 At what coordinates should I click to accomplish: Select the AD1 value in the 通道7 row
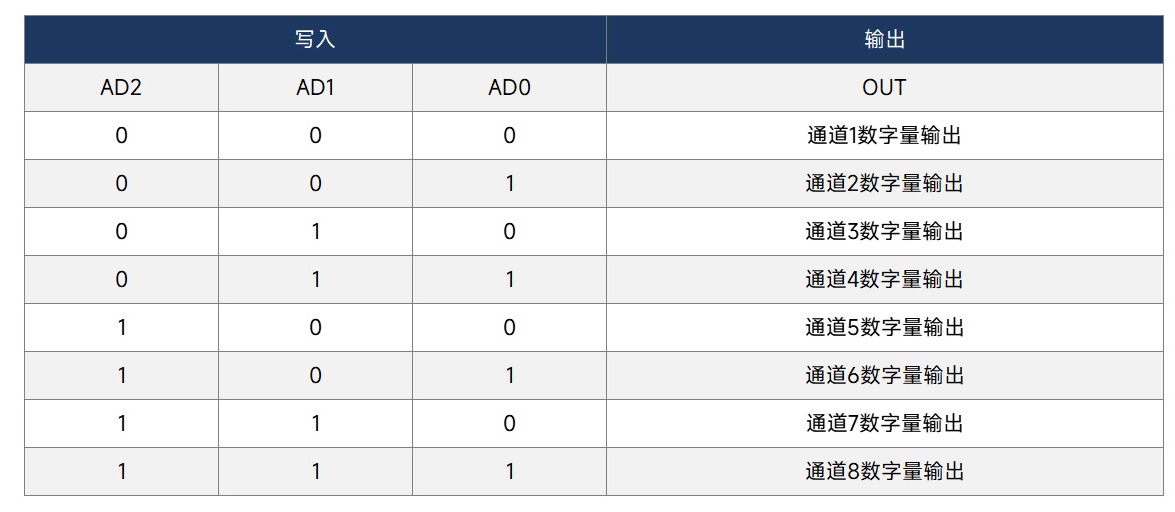click(x=315, y=424)
